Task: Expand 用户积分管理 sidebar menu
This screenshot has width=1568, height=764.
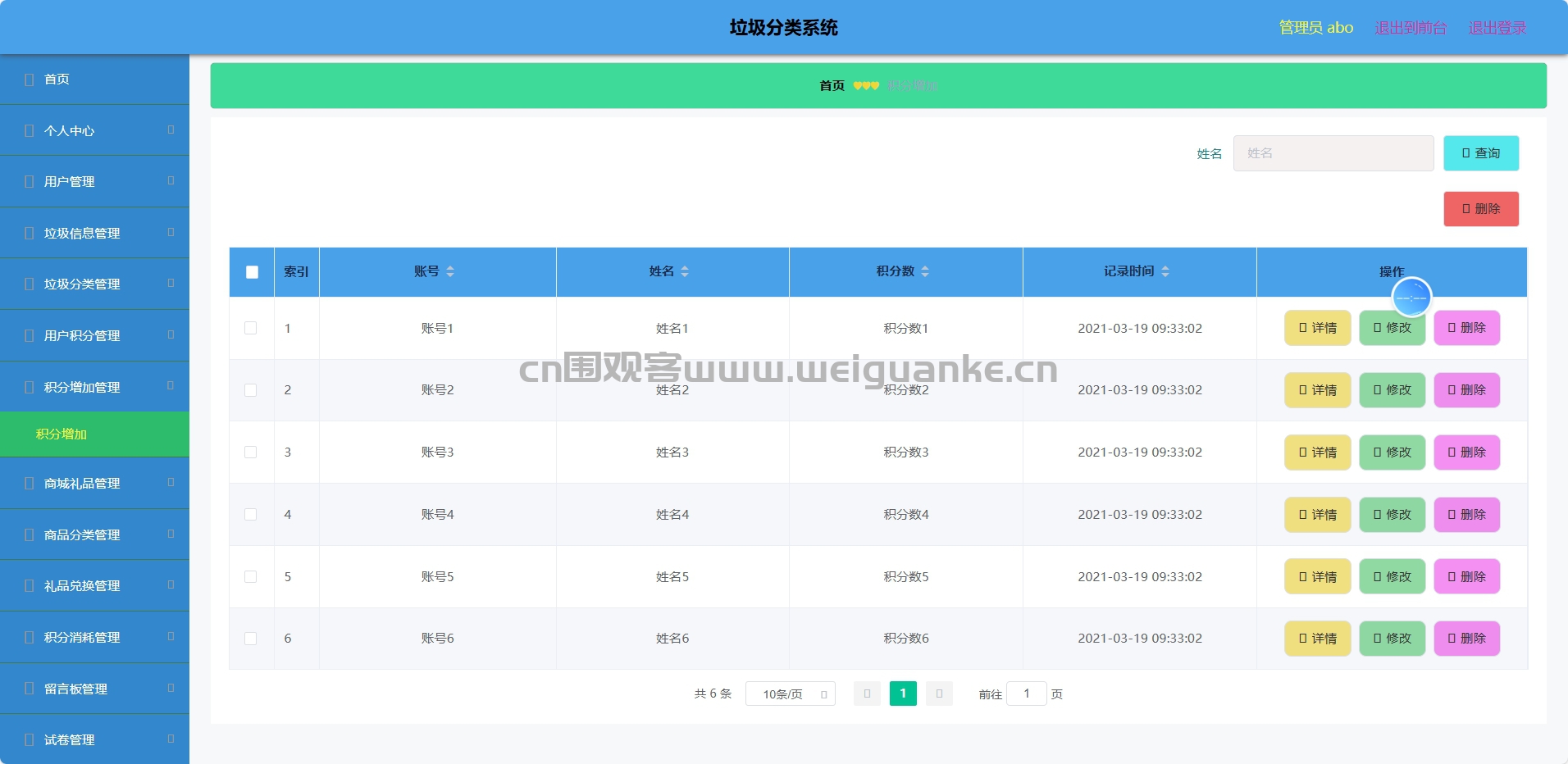Action: (x=94, y=335)
